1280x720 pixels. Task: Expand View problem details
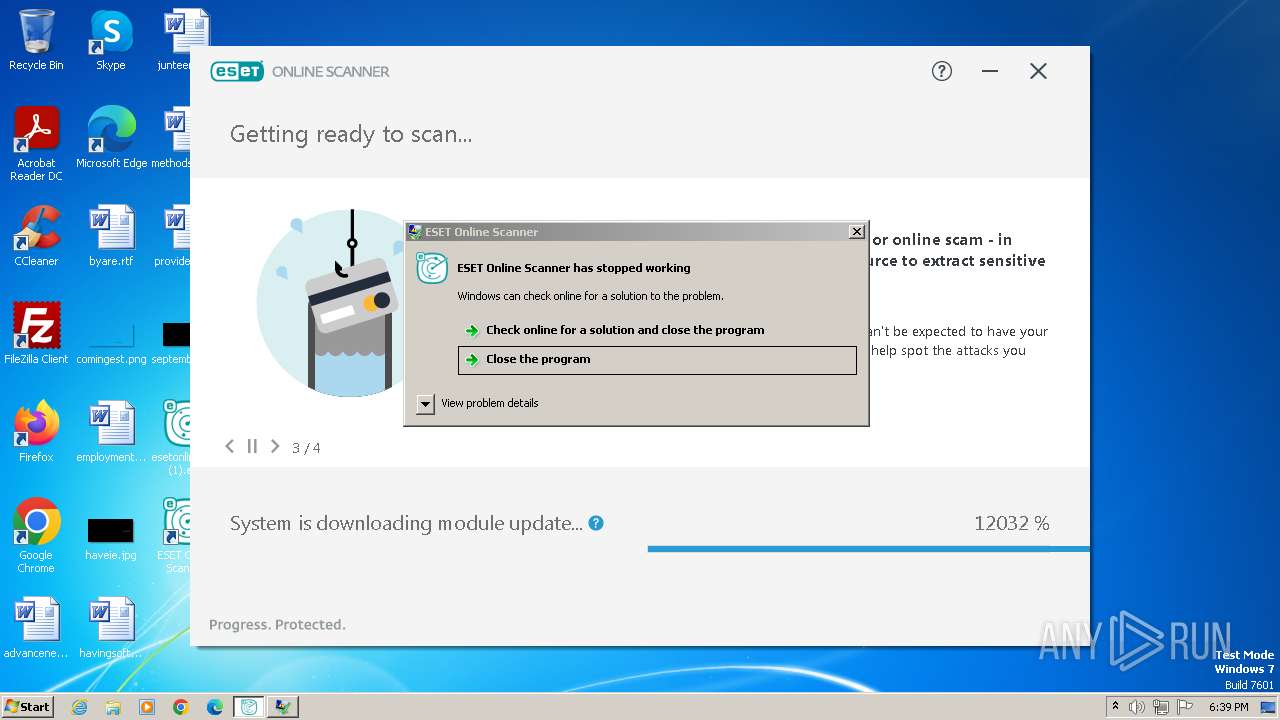point(425,404)
